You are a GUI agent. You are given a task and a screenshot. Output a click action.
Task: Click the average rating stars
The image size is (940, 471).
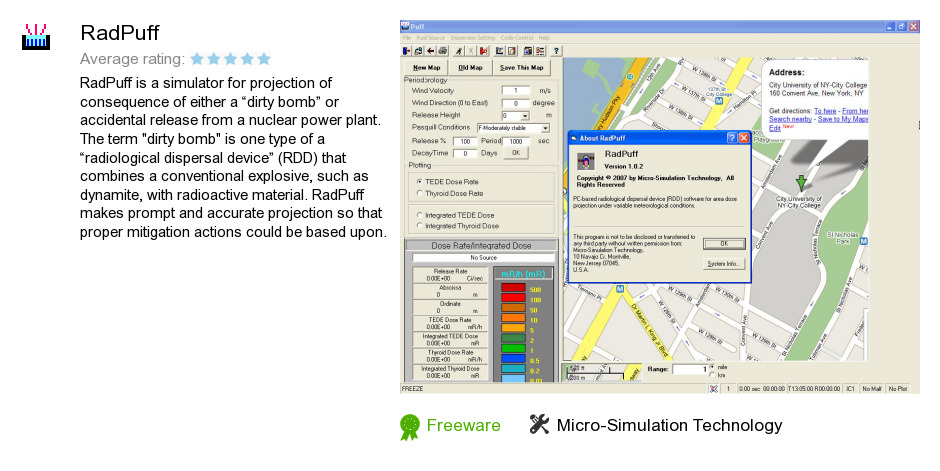click(x=230, y=59)
